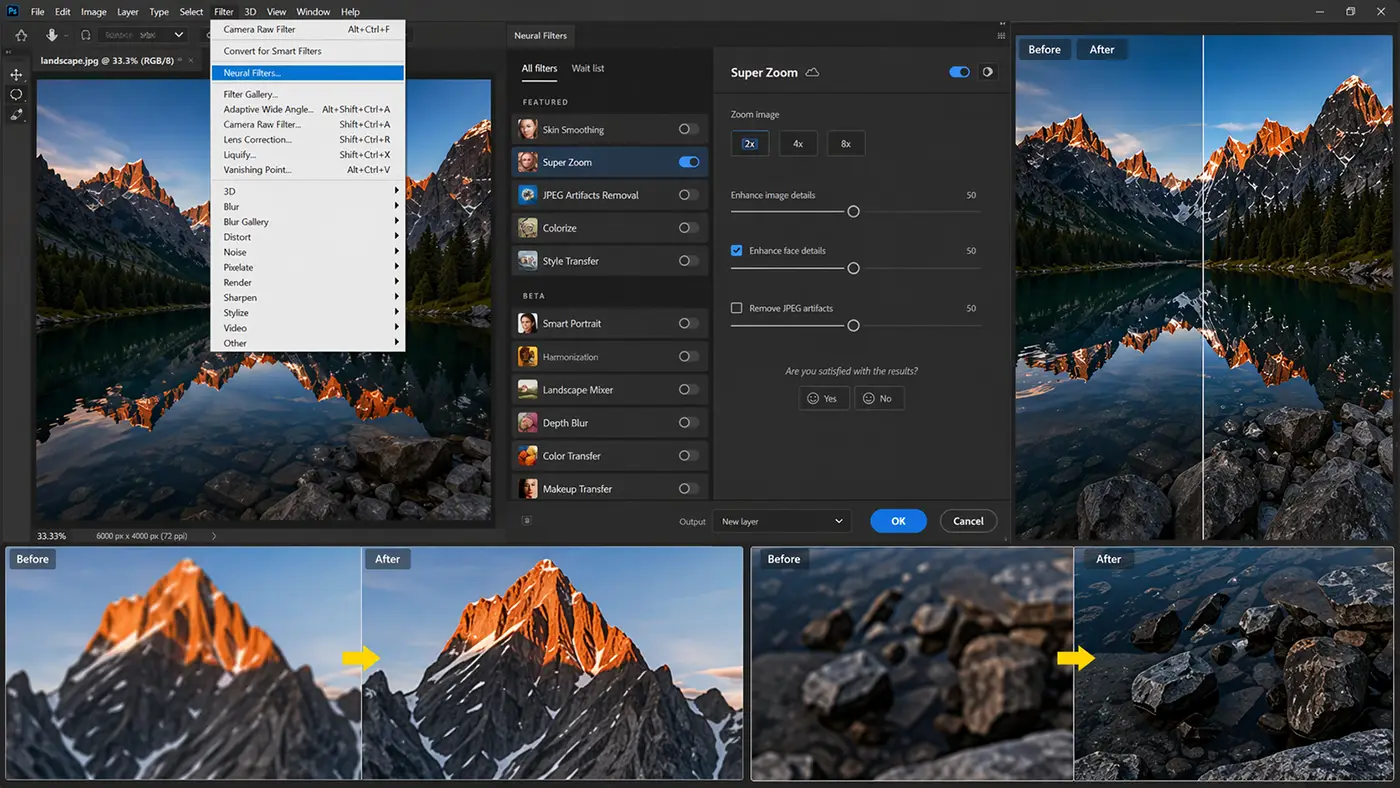Toggle the preview changes half-circle icon

pos(988,72)
